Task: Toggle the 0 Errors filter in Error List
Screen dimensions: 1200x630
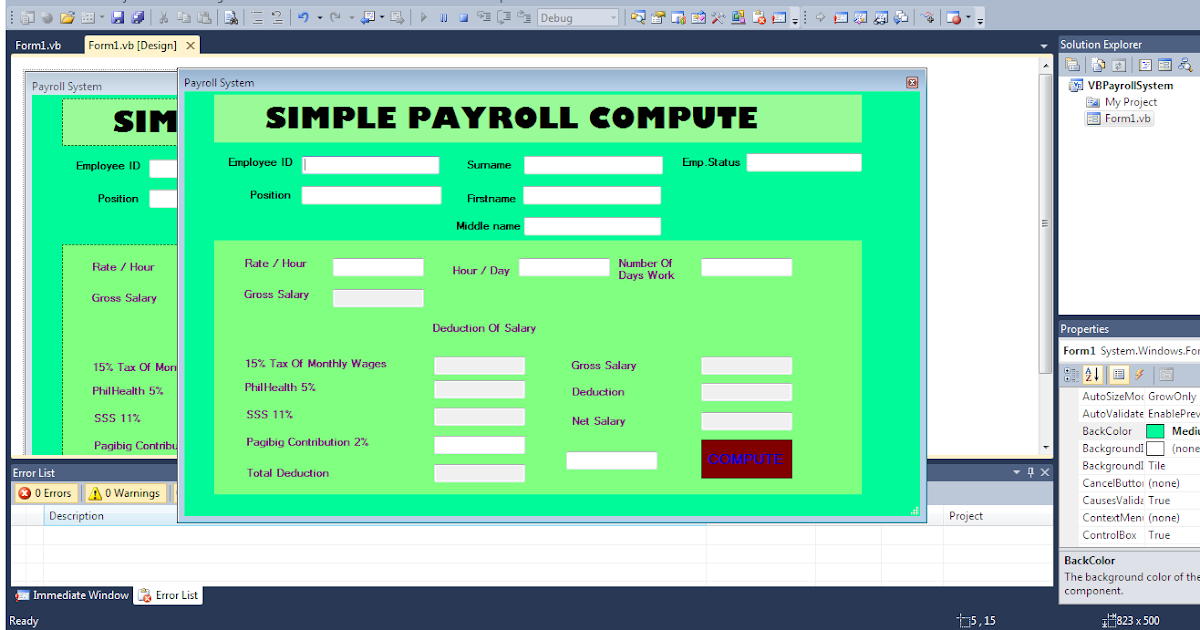Action: (45, 493)
